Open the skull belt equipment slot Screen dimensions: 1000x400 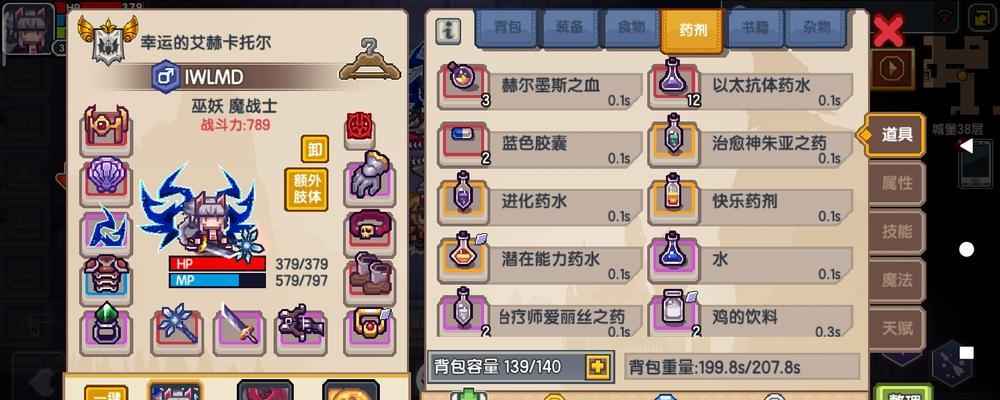coord(371,232)
